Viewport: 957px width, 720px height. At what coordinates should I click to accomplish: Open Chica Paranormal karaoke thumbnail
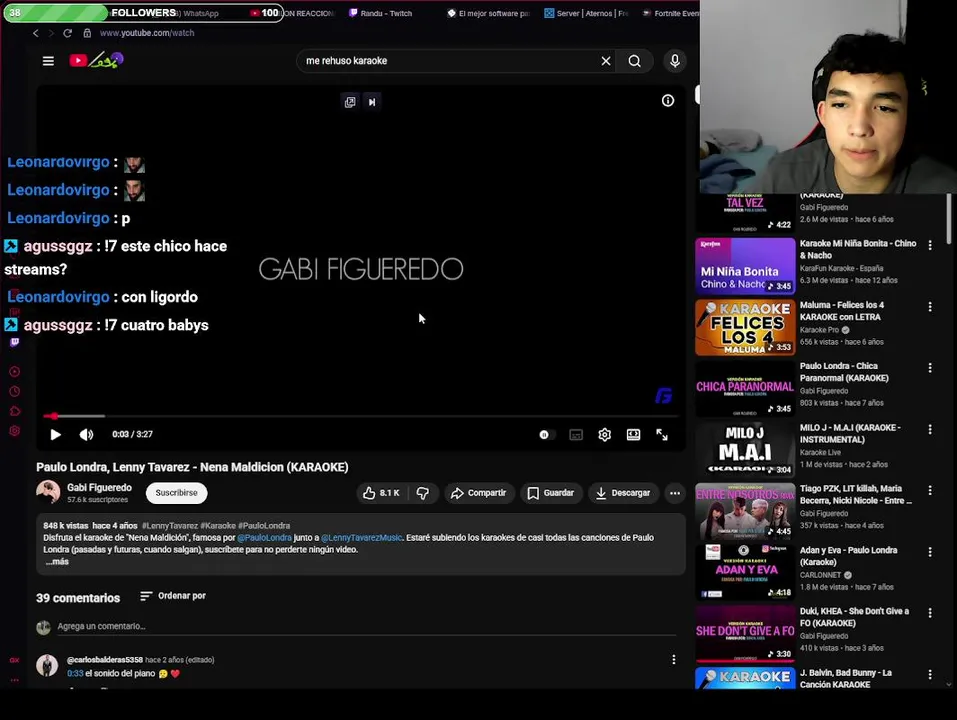pos(745,389)
